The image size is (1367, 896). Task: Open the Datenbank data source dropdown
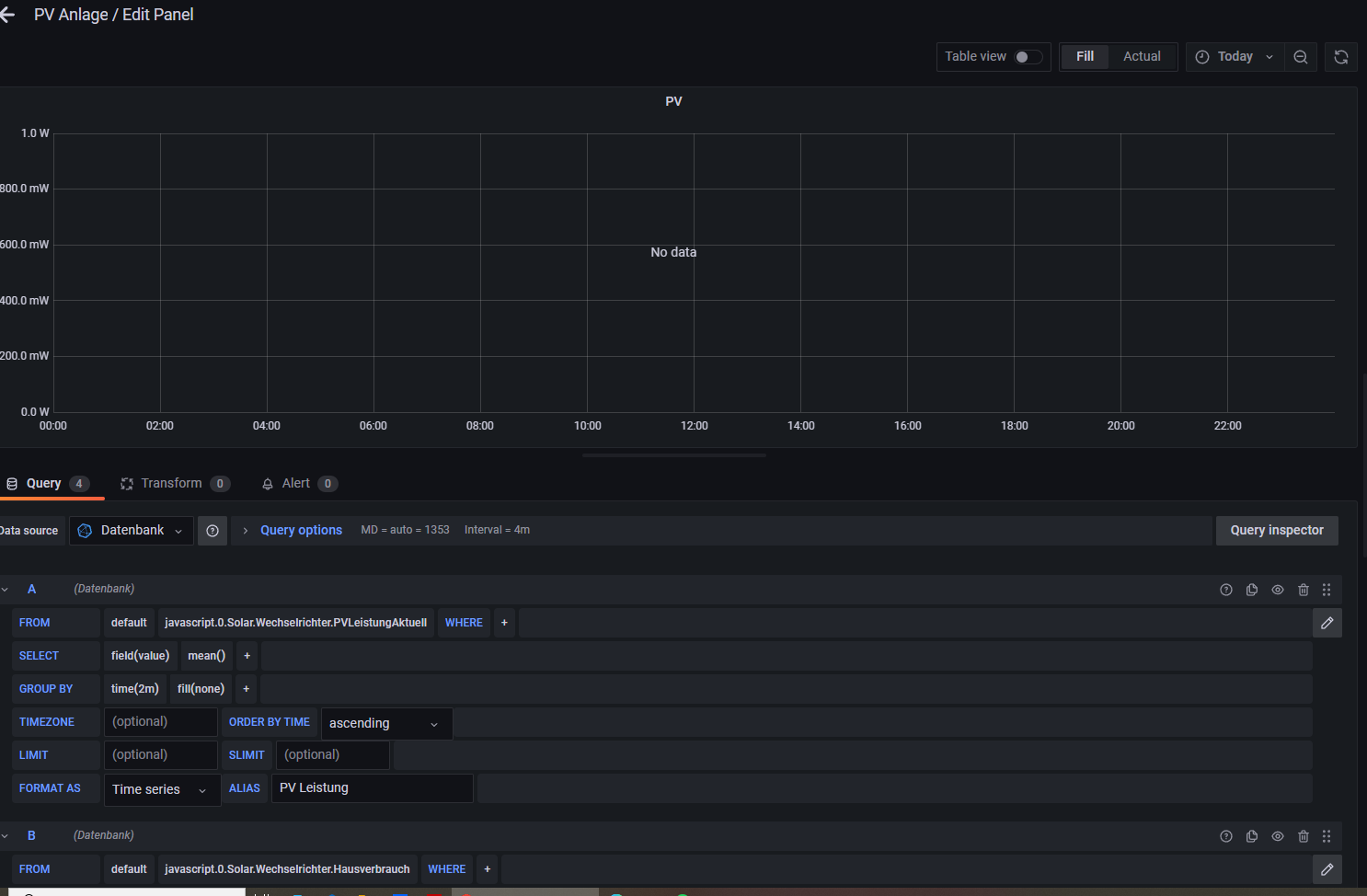(132, 531)
